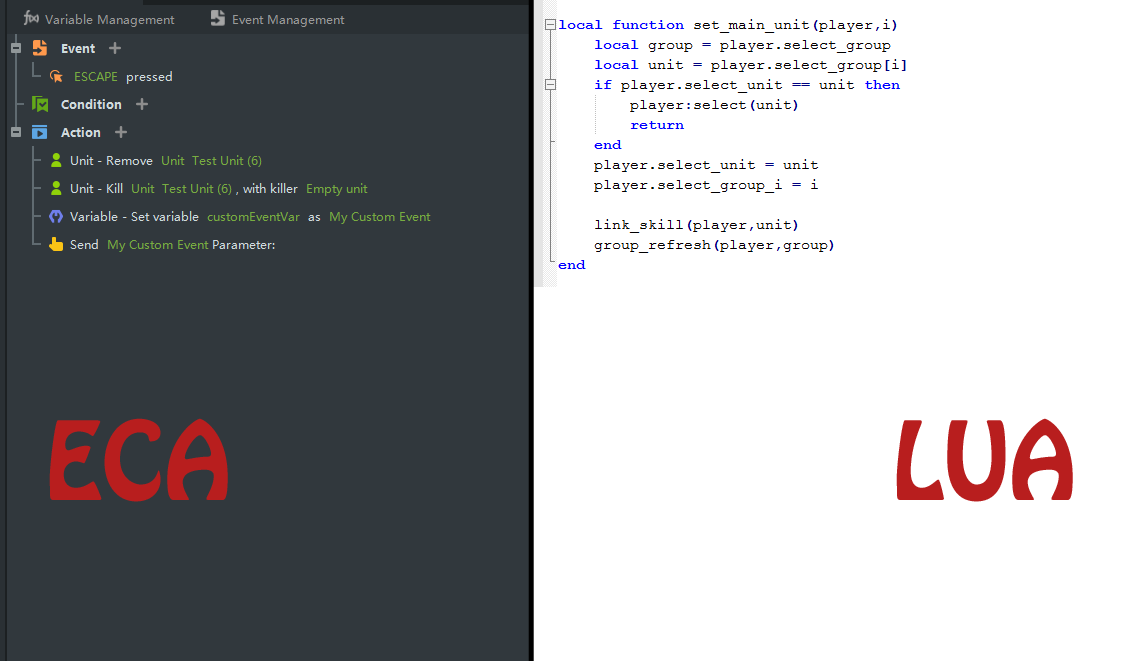The height and width of the screenshot is (661, 1140).
Task: Click the Event Management tab icon
Action: (217, 18)
